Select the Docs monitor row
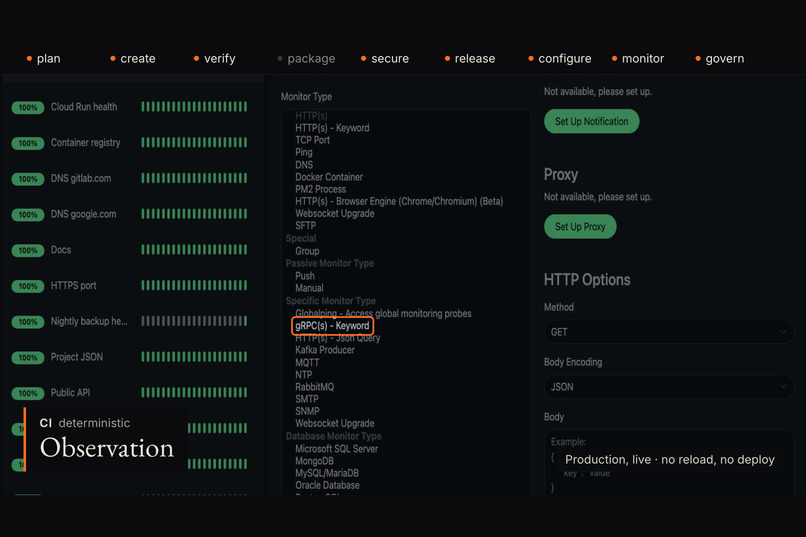 point(130,250)
